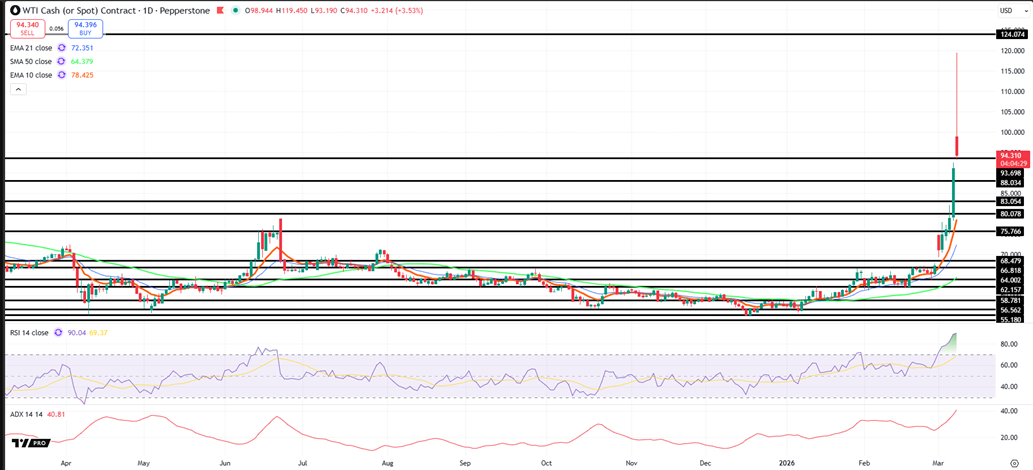
Task: Click the 124.074 horizontal line price label
Action: click(1010, 34)
